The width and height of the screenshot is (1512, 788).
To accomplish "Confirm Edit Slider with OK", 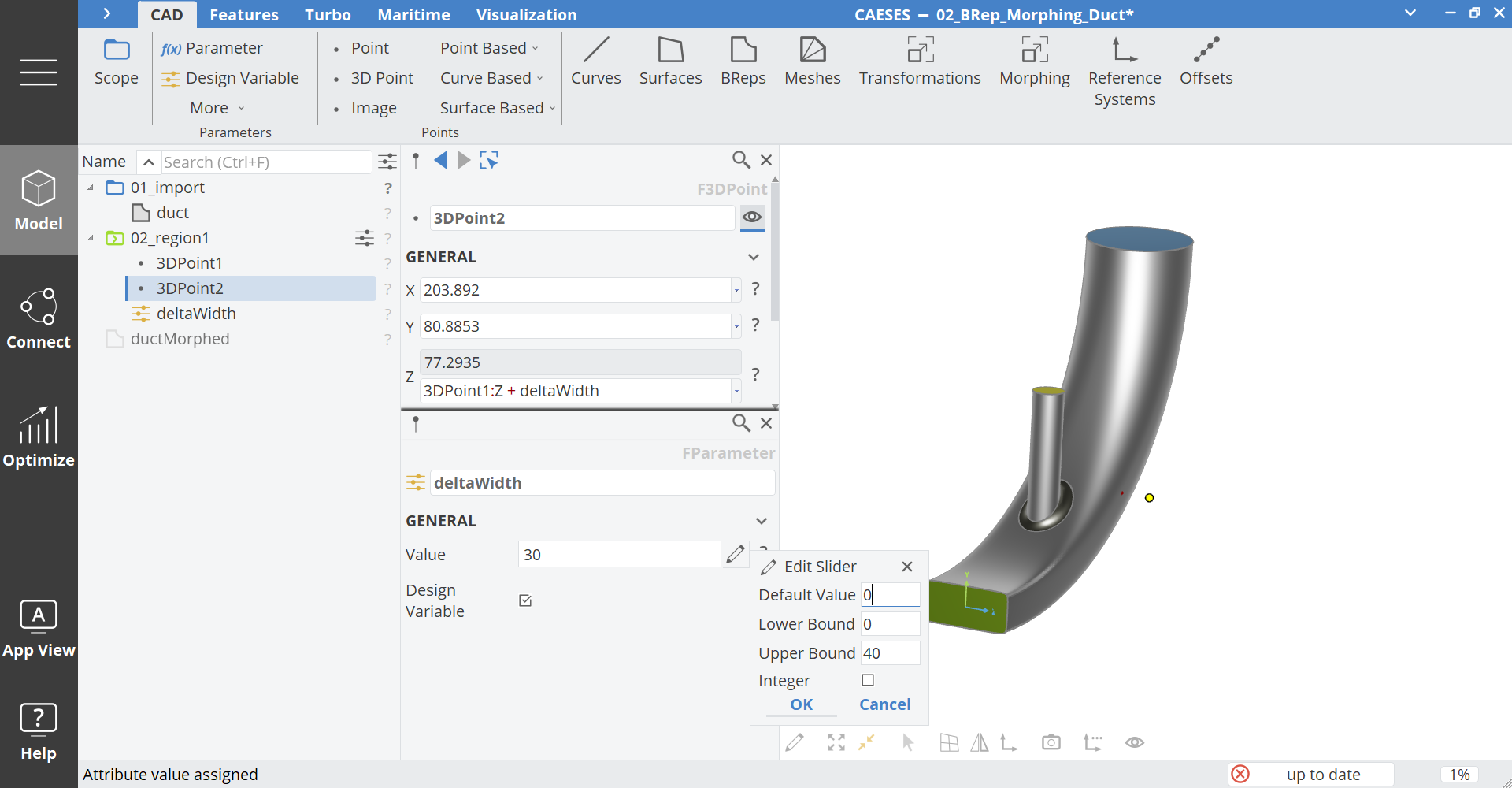I will pyautogui.click(x=802, y=704).
